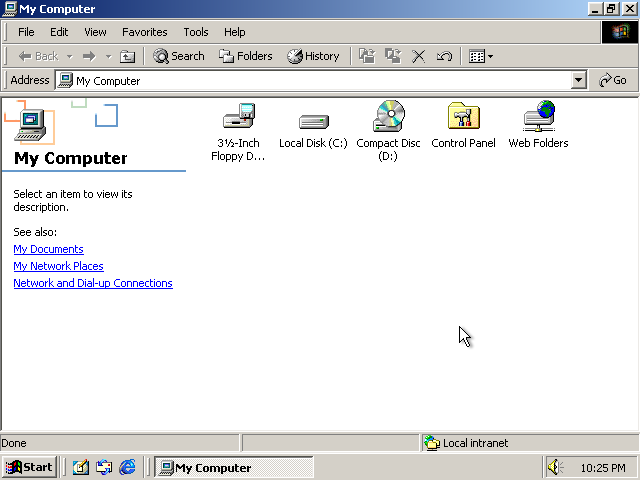Expand the Forward history dropdown arrow
Image resolution: width=640 pixels, height=480 pixels.
pos(109,56)
